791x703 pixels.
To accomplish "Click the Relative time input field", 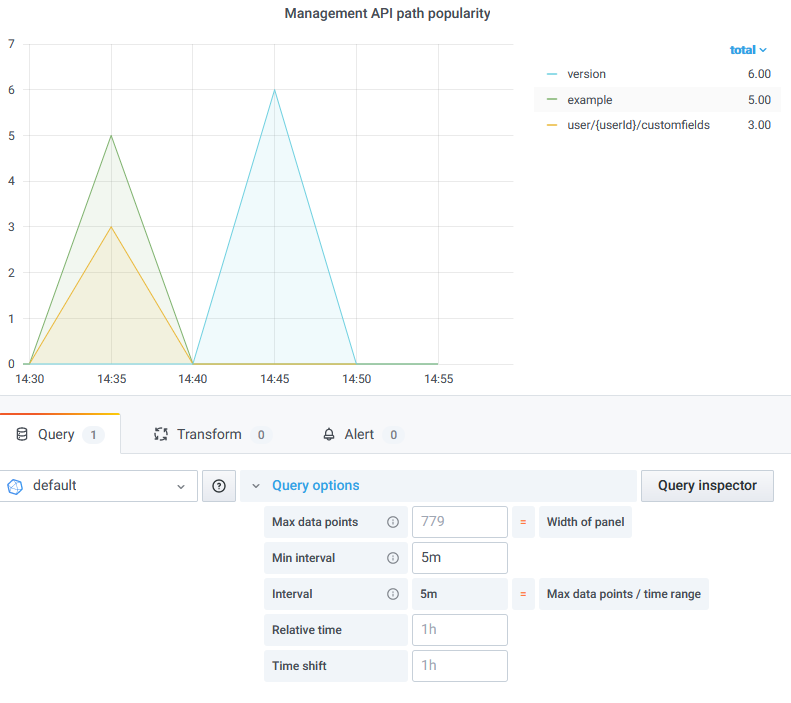I will (459, 630).
